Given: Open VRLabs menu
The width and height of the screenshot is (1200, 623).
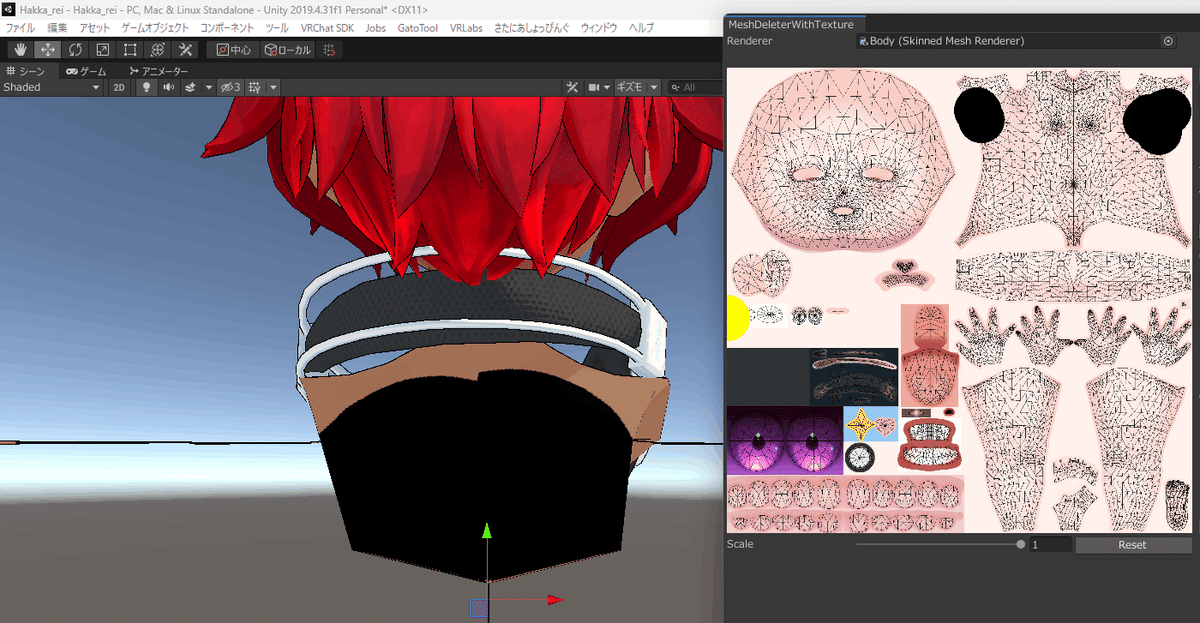Looking at the screenshot, I should [466, 28].
